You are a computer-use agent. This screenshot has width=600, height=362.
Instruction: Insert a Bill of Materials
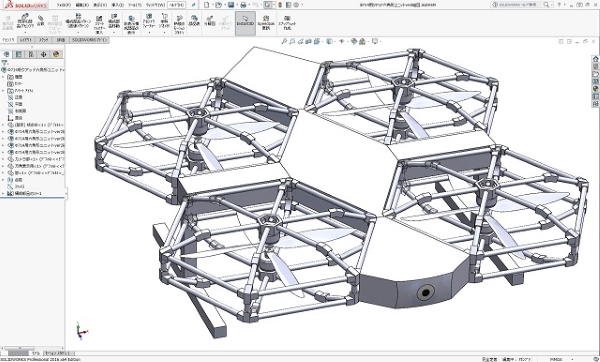[194, 21]
